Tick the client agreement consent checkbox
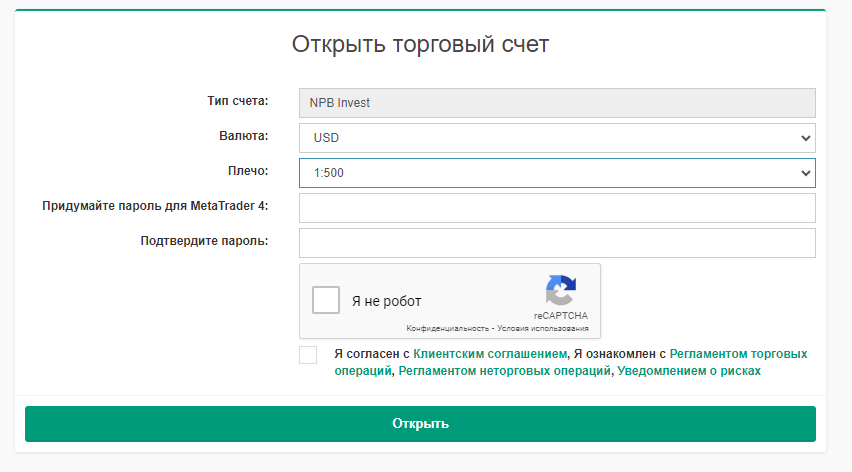Screen dimensions: 852x472 (x=308, y=355)
